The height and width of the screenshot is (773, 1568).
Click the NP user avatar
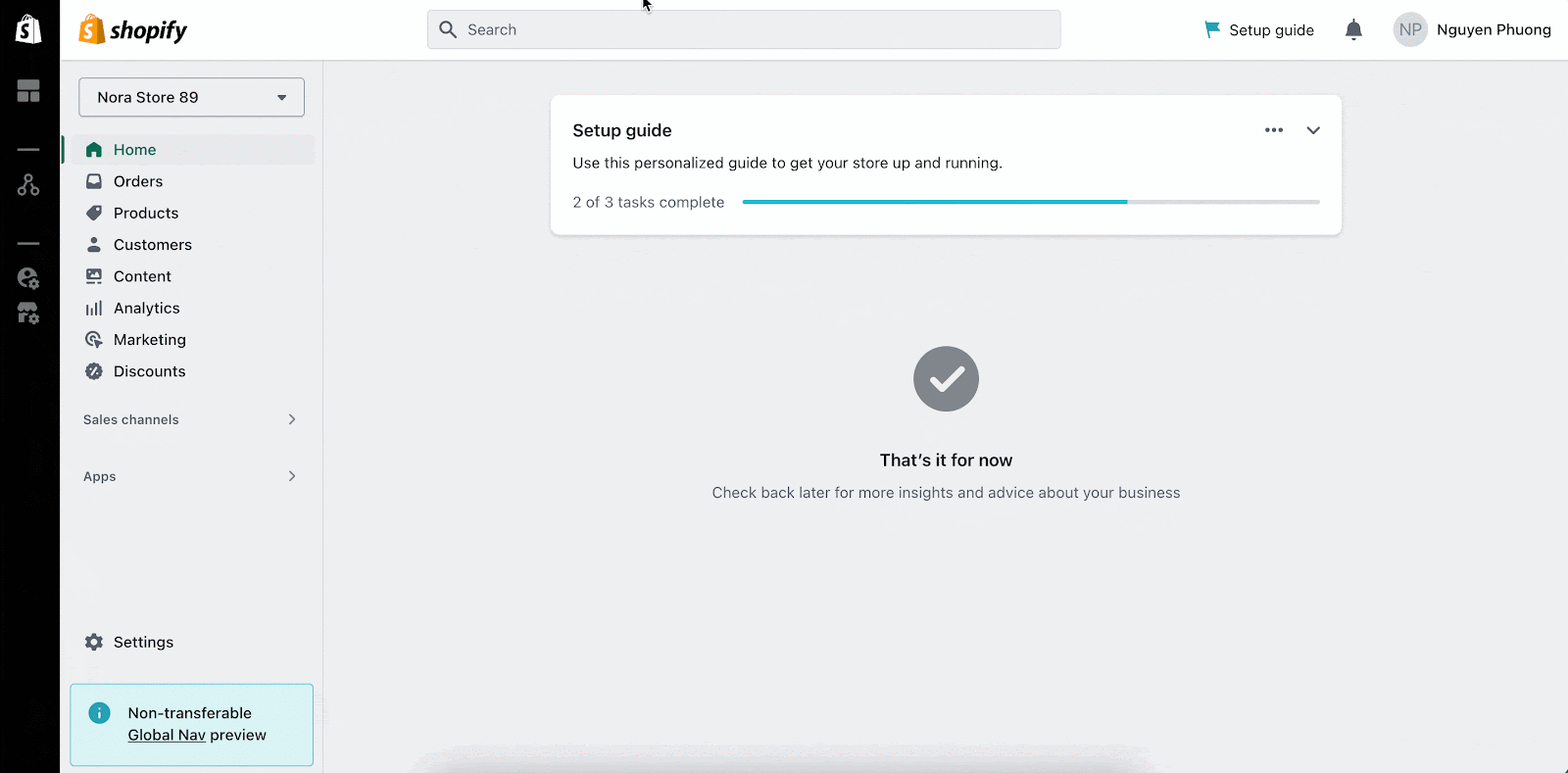pyautogui.click(x=1410, y=29)
